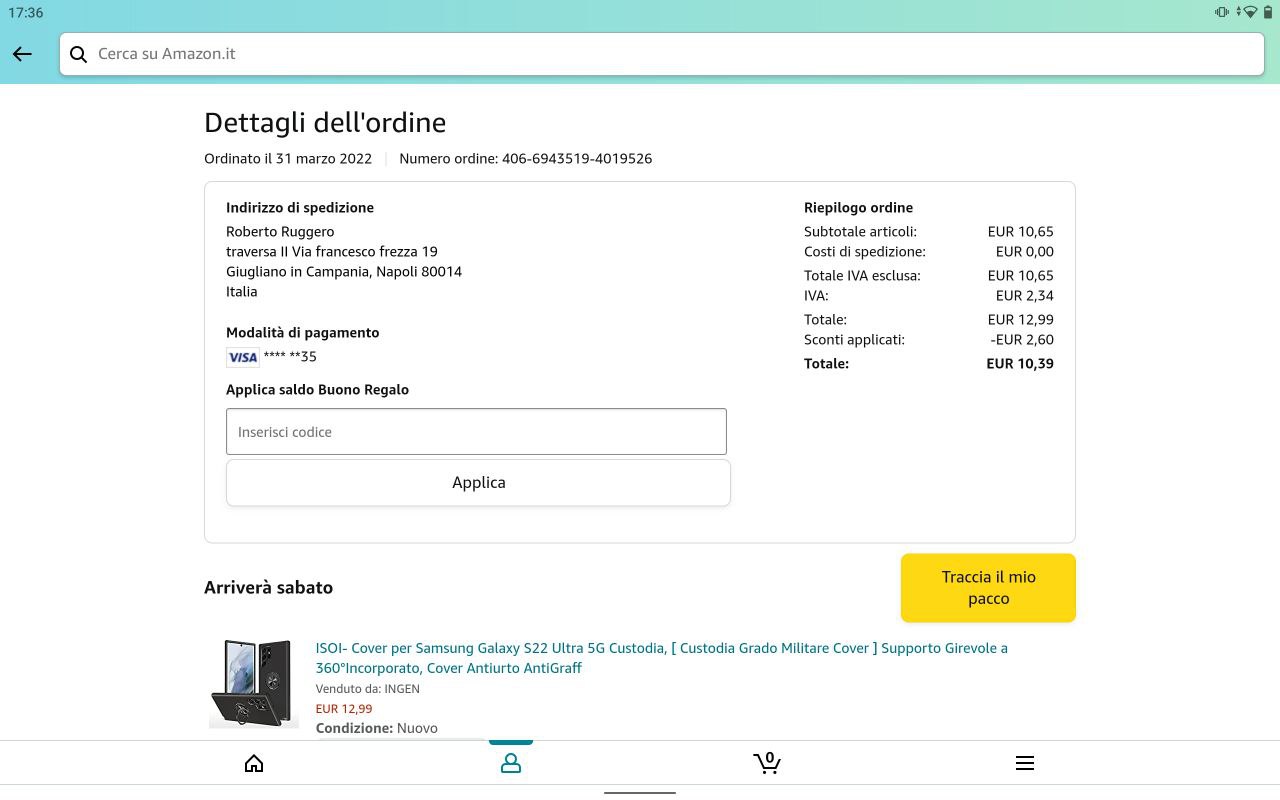Click the Visa card logo
This screenshot has height=800, width=1280.
click(x=242, y=357)
